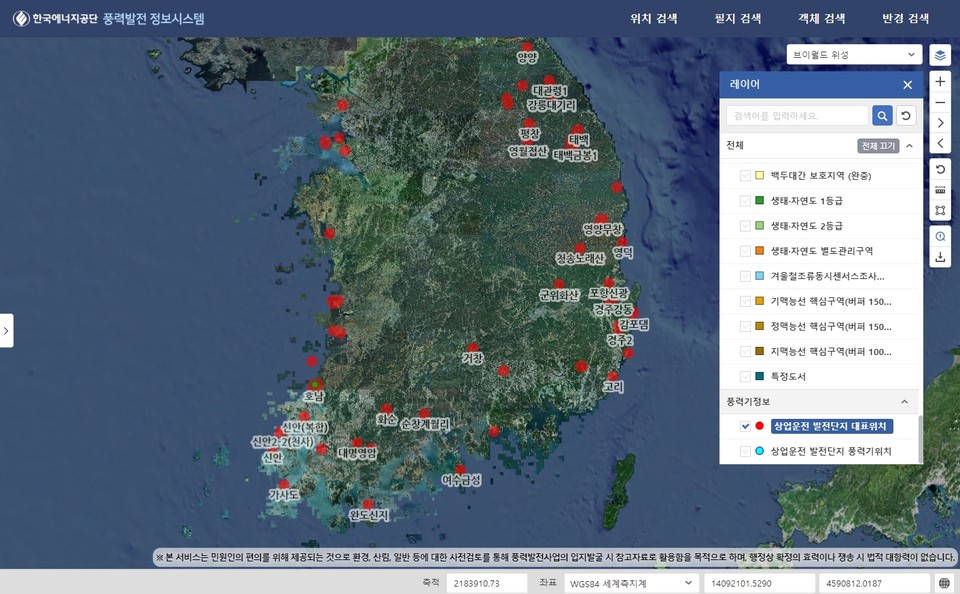The height and width of the screenshot is (594, 960).
Task: Click the blue layer search magnifier button
Action: (882, 116)
